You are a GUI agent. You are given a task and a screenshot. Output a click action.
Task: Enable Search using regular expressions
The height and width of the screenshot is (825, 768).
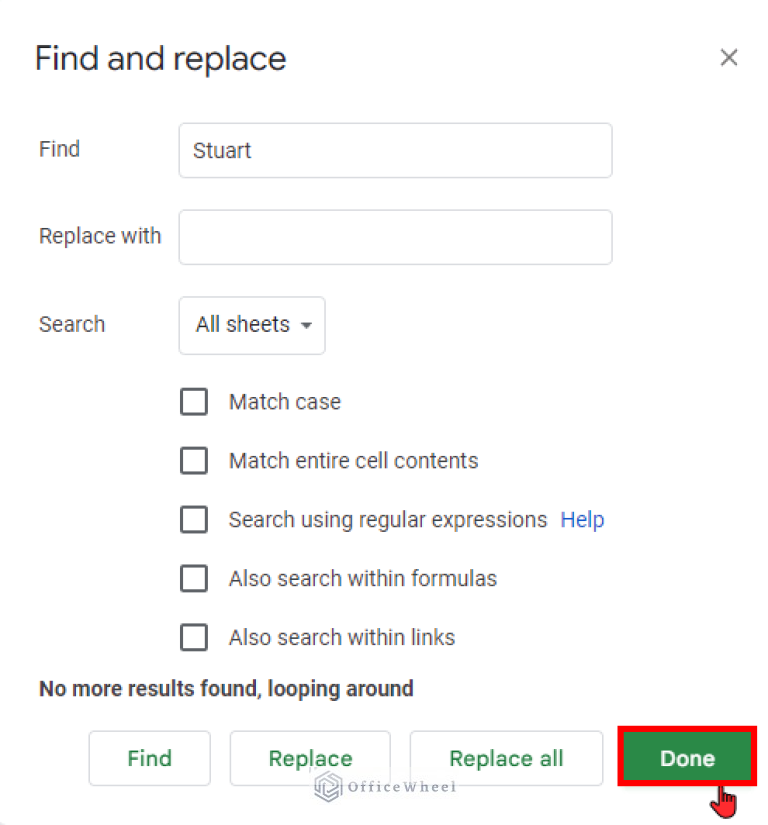click(x=194, y=519)
